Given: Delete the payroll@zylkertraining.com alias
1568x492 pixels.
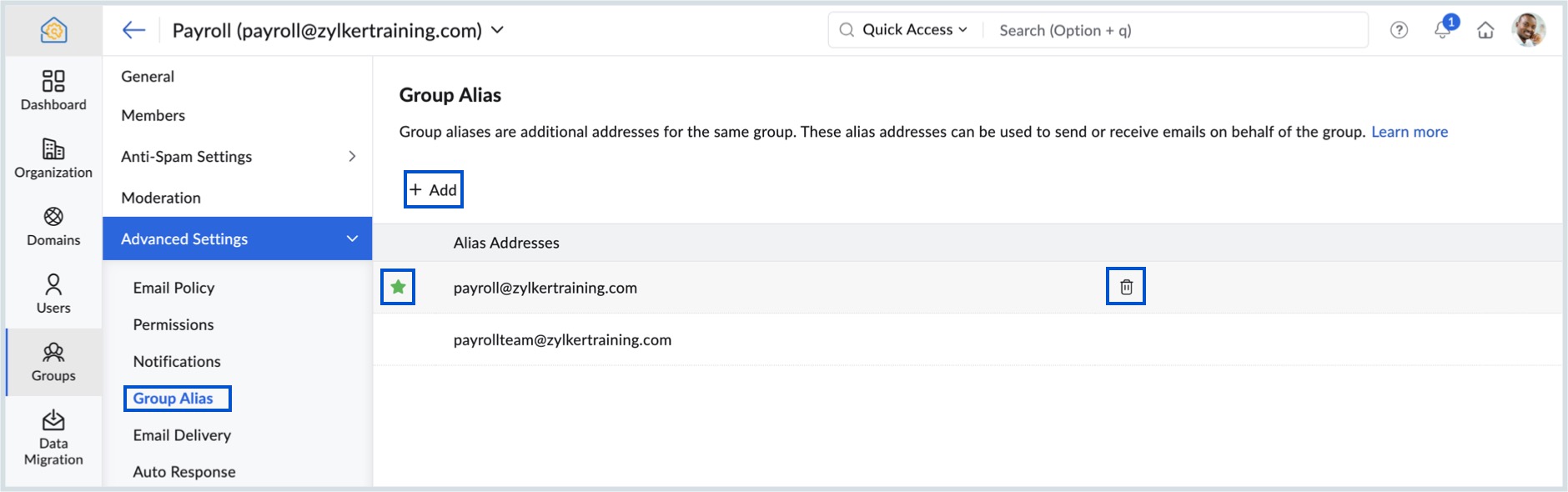Looking at the screenshot, I should pyautogui.click(x=1126, y=287).
